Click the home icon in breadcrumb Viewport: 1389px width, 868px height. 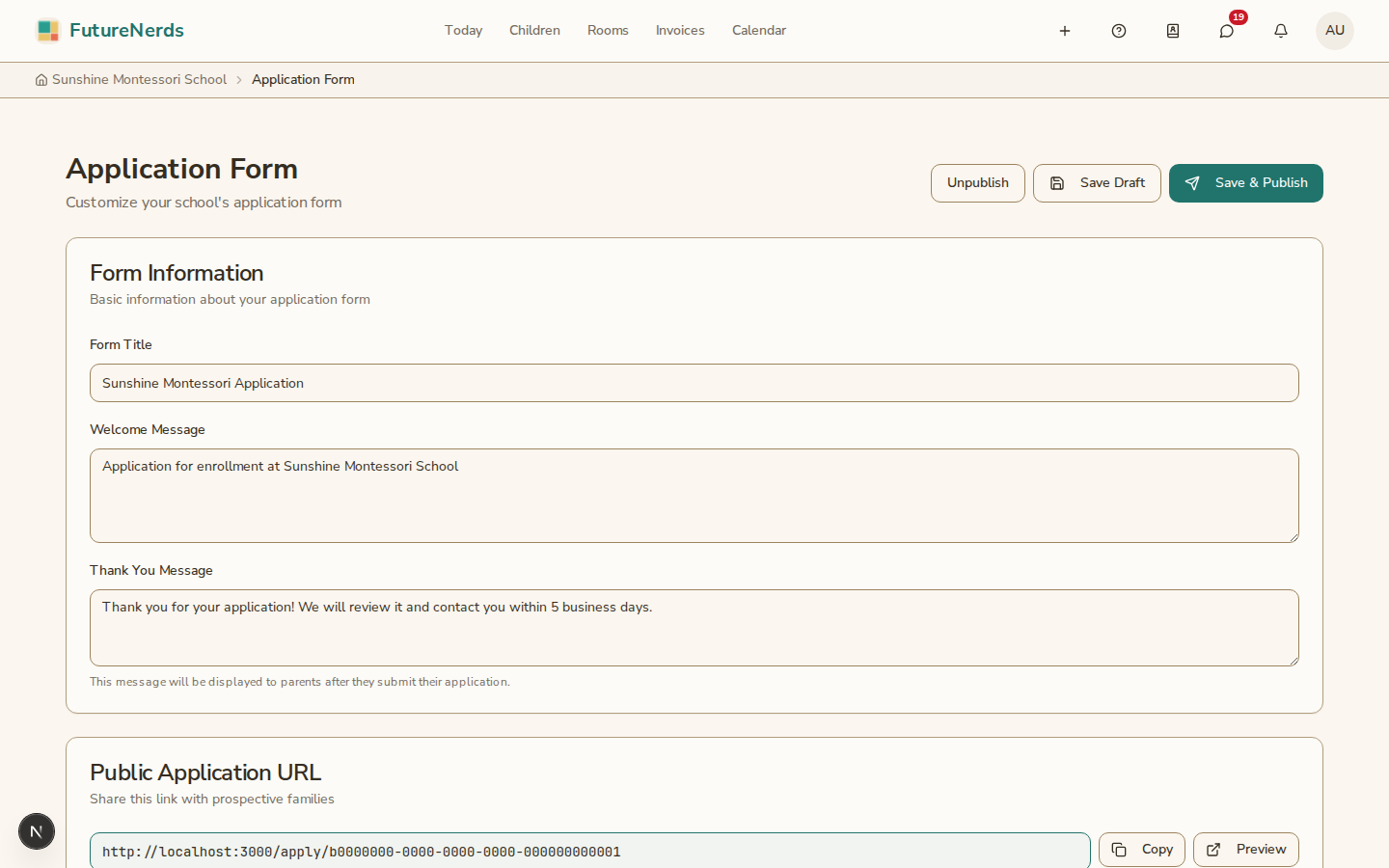click(41, 80)
